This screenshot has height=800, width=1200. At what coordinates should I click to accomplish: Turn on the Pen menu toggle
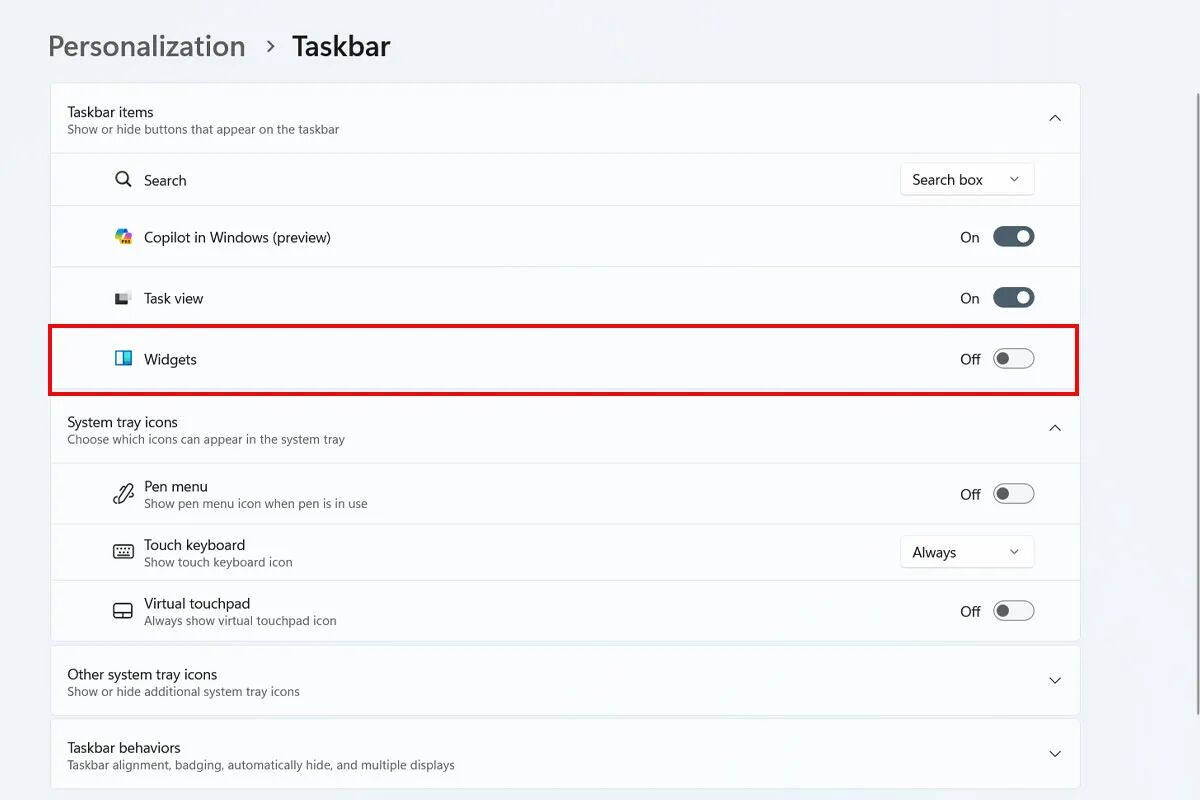(1013, 494)
